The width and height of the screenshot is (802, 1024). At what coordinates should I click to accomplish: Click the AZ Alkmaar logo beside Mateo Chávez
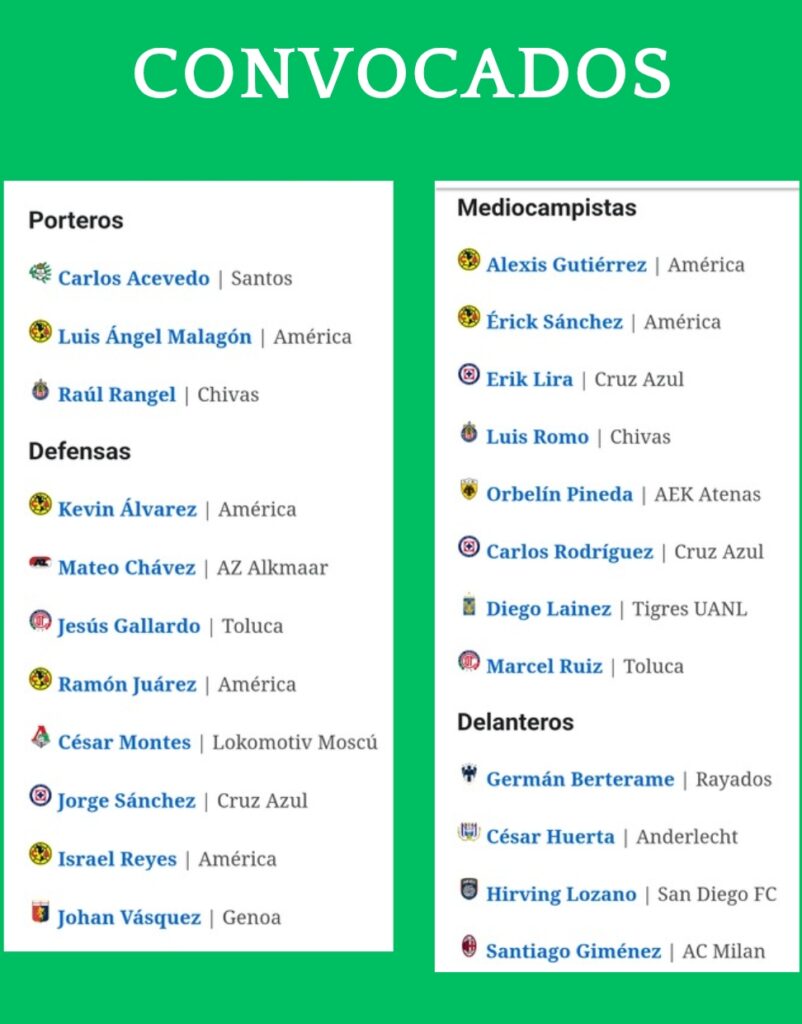click(x=40, y=563)
